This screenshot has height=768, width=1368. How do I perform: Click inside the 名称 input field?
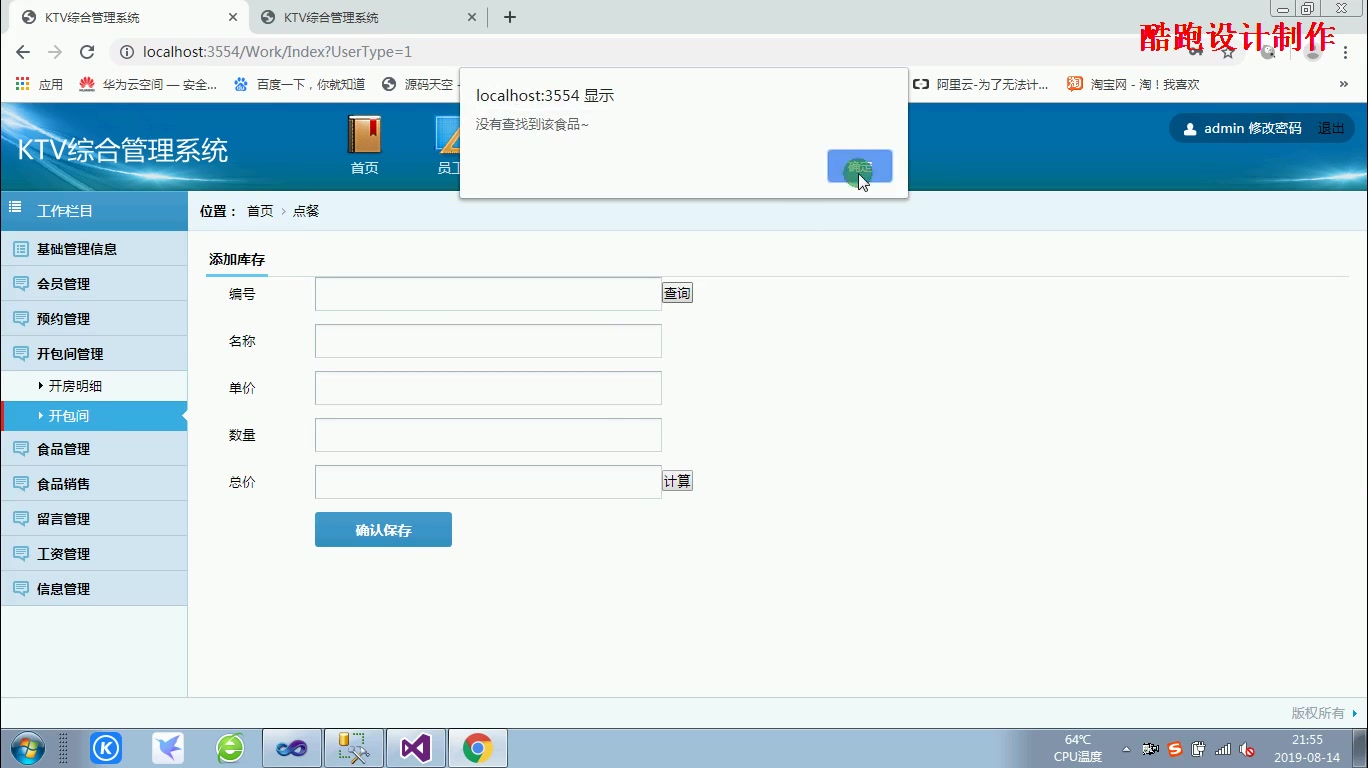pos(487,340)
